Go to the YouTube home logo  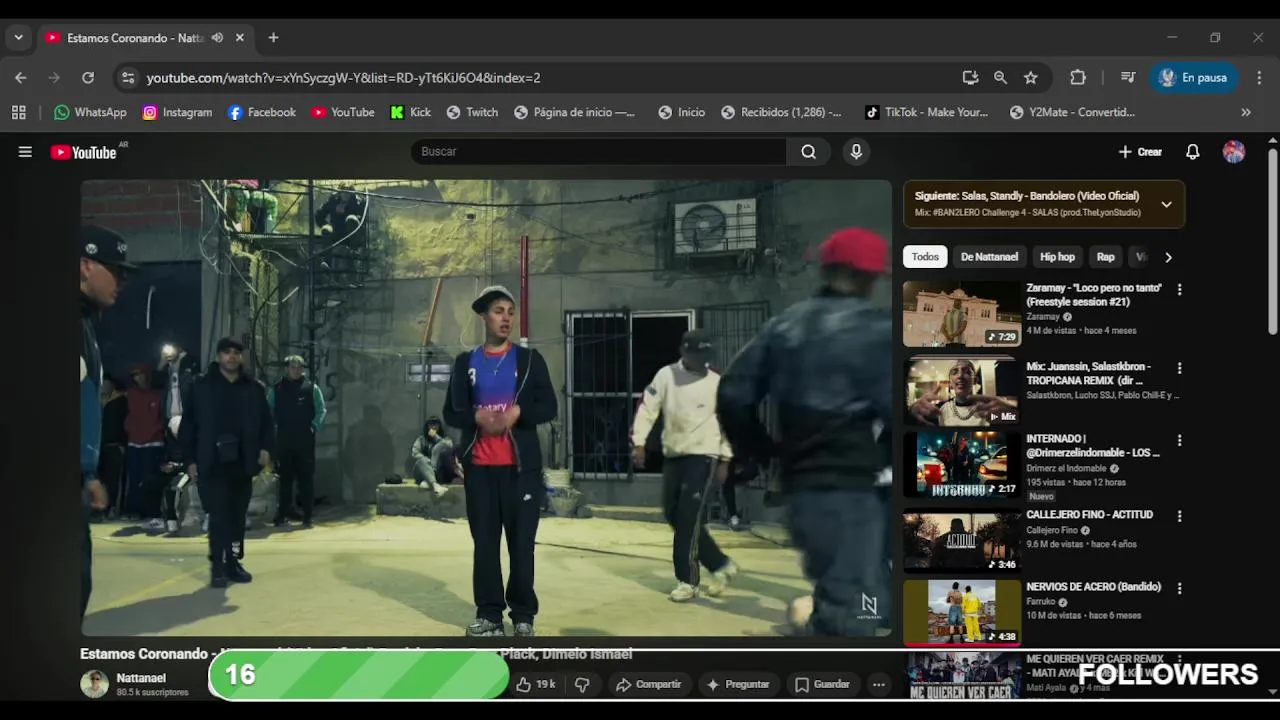tap(84, 152)
